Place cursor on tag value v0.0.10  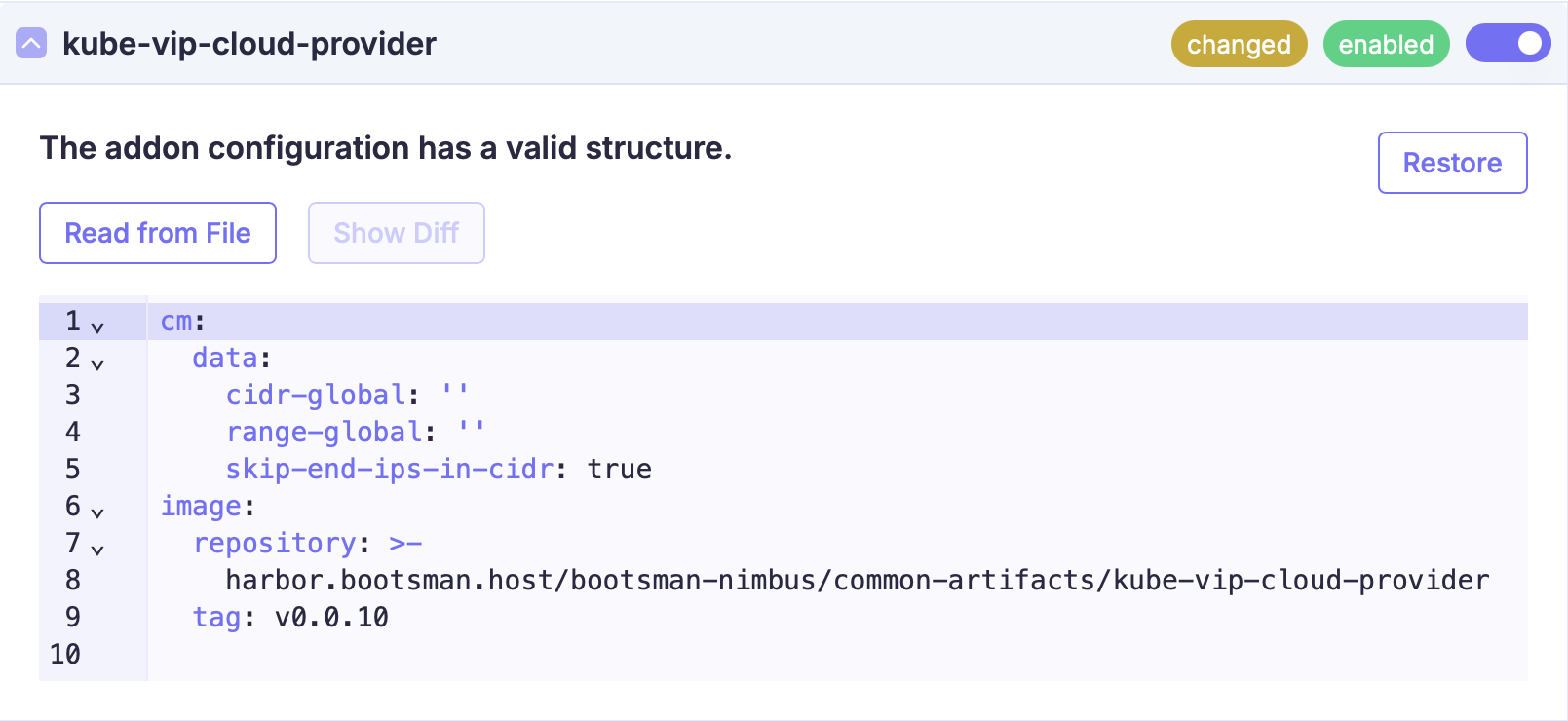[331, 617]
